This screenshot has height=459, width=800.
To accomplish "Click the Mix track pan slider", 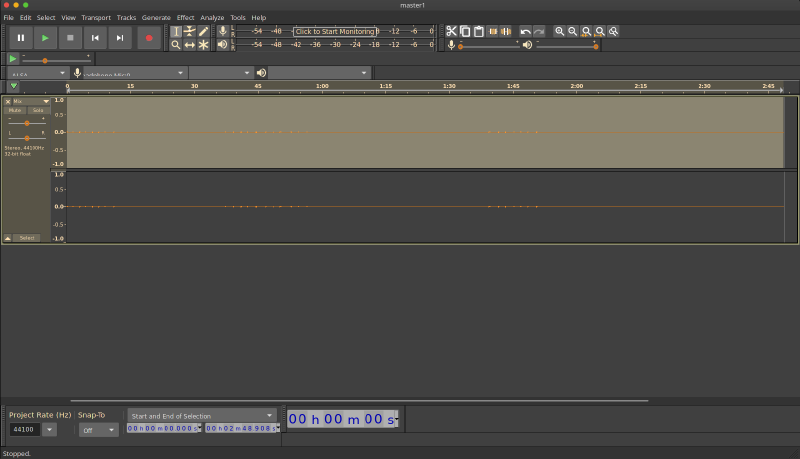I will click(27, 138).
